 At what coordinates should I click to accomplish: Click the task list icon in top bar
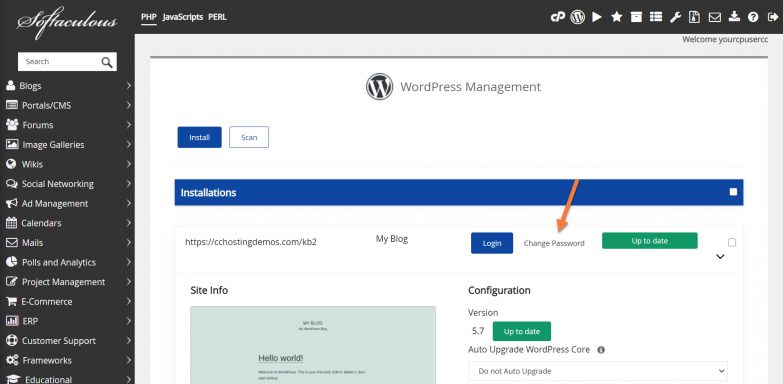click(x=656, y=17)
